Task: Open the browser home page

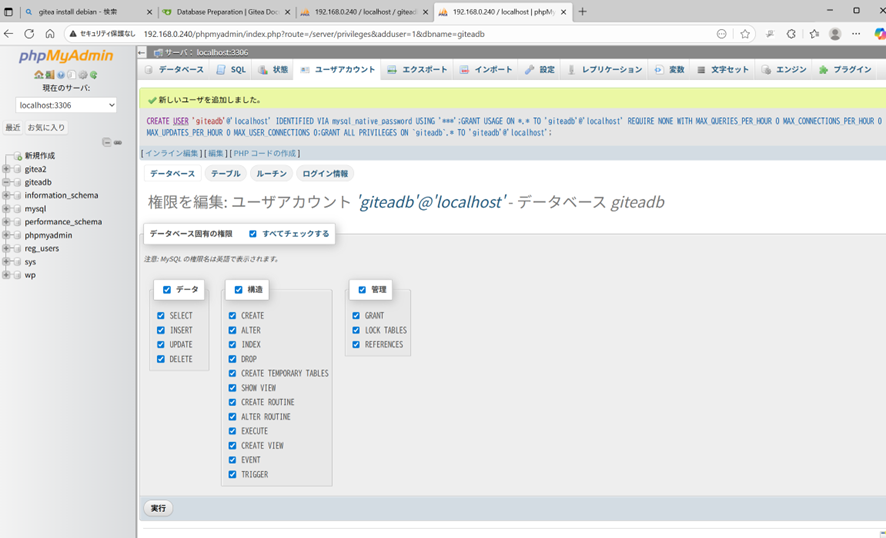Action: tap(50, 34)
